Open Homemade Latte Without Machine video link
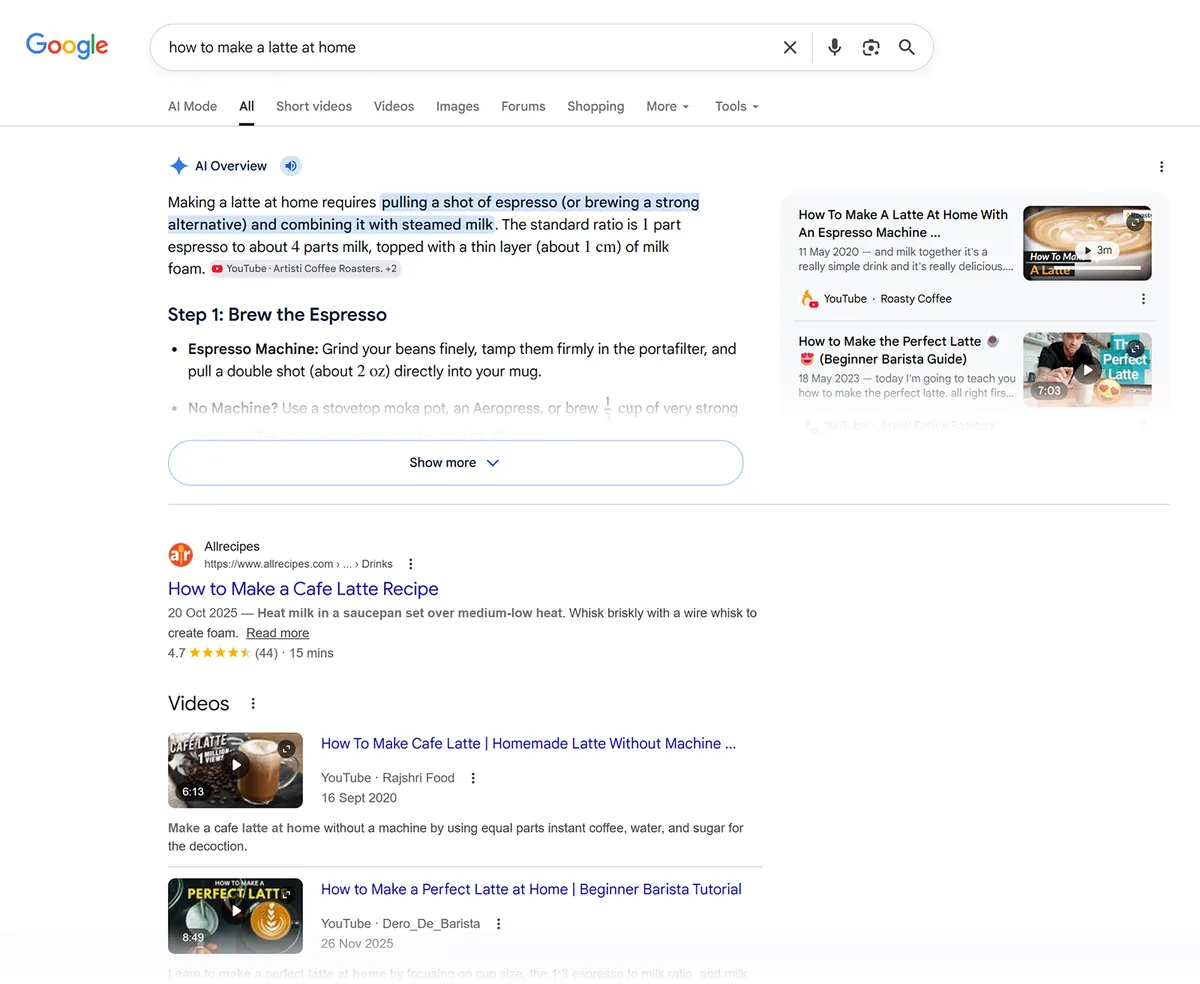This screenshot has height=984, width=1200. point(528,744)
